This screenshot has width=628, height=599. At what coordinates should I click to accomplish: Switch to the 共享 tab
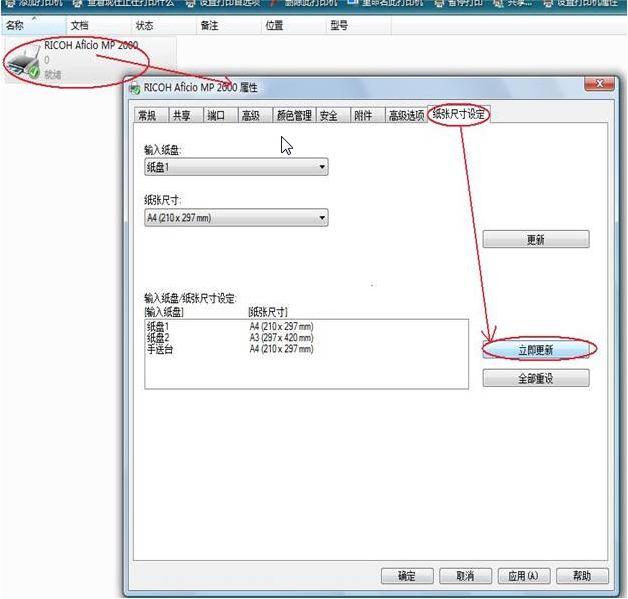[x=181, y=116]
